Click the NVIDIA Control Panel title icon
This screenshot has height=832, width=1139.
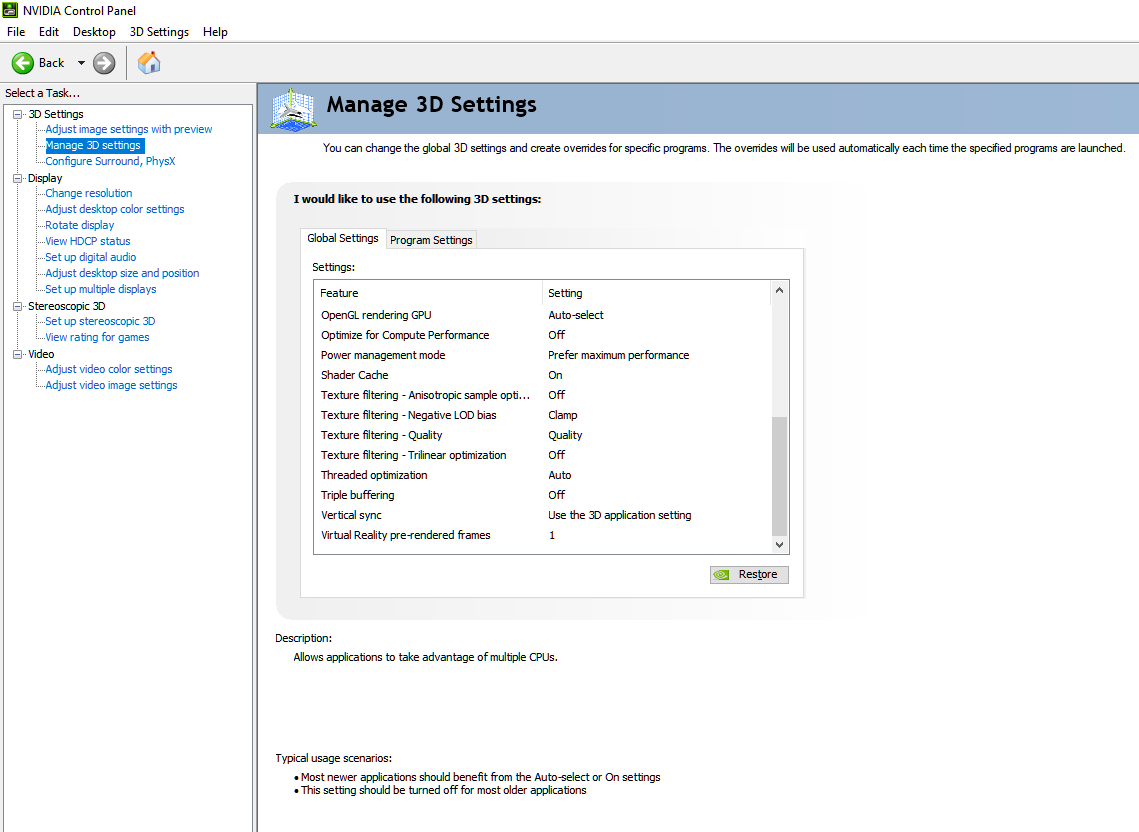[10, 10]
